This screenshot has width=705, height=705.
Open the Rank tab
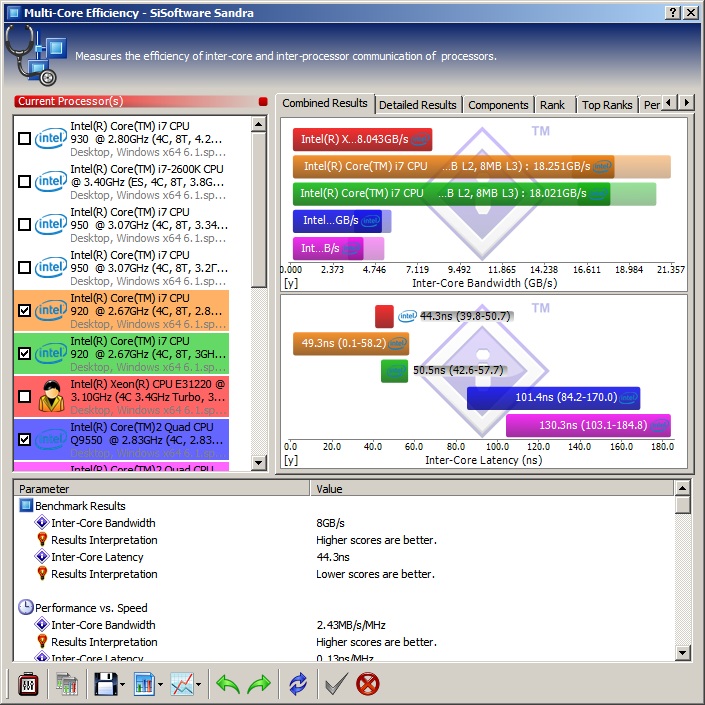[553, 105]
